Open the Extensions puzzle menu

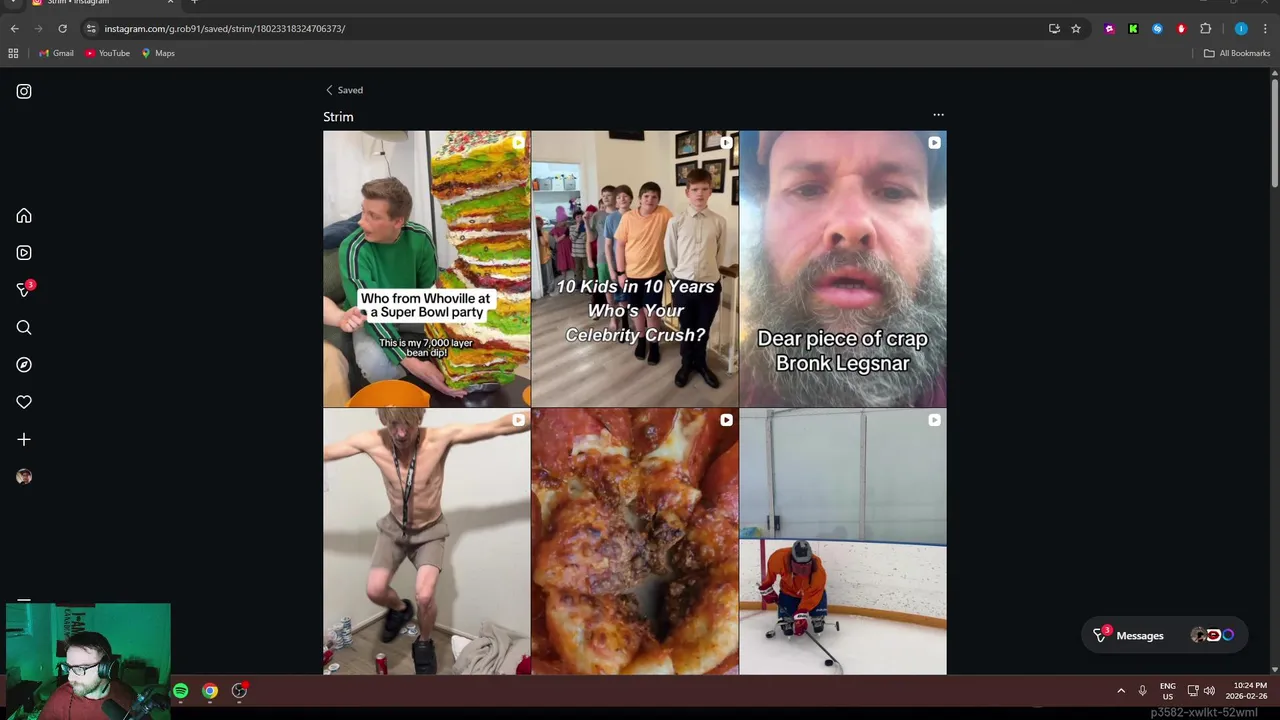(x=1205, y=29)
